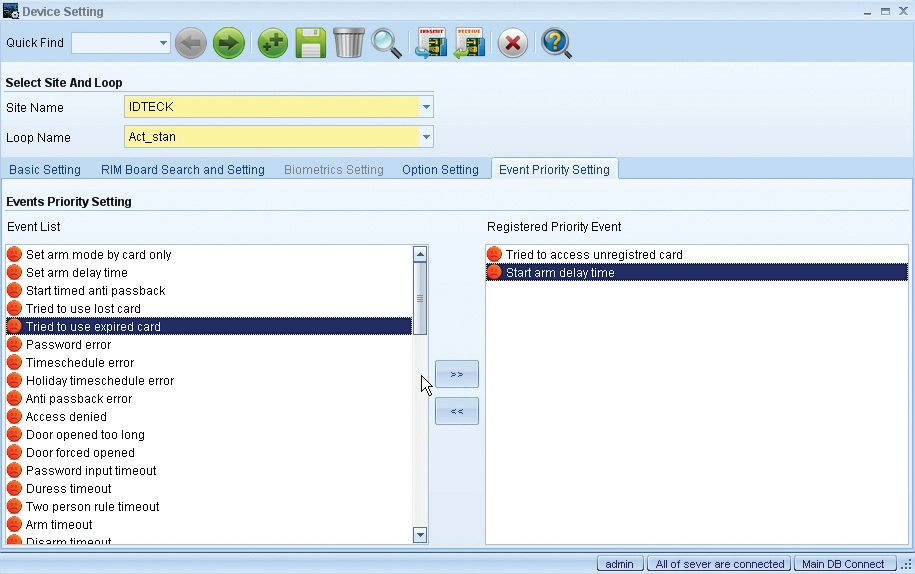Switch to the Basic Setting tab
Image resolution: width=915 pixels, height=574 pixels.
45,170
